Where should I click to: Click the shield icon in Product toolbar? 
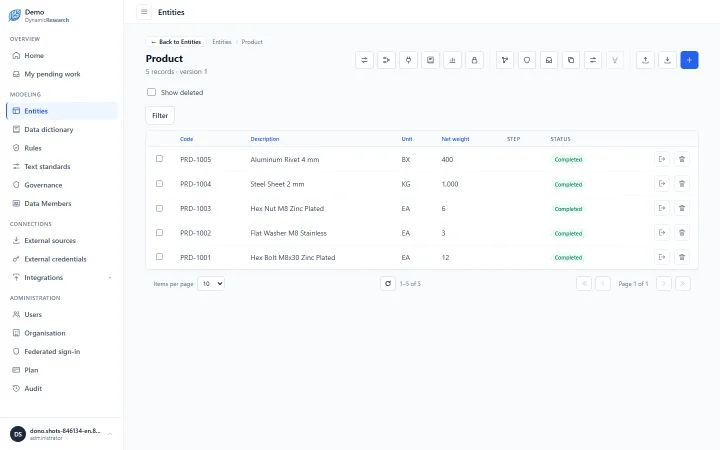pos(527,60)
